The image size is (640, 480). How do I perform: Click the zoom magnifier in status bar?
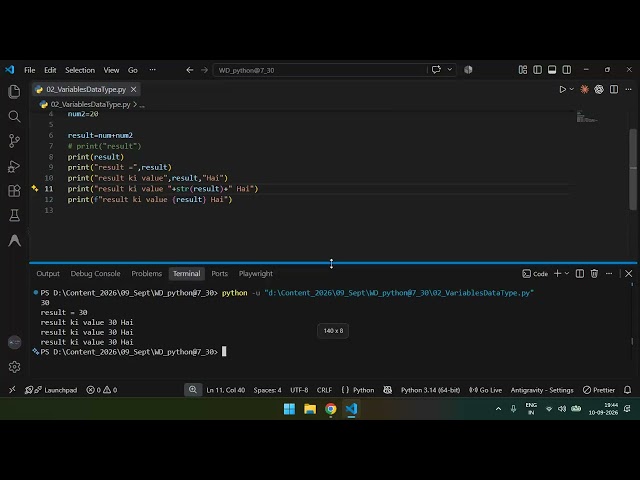pos(193,390)
